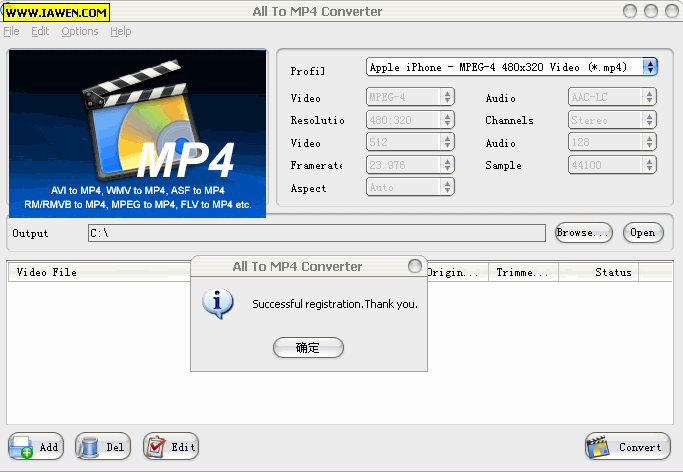Screen dimensions: 683x472
Task: Click the Output path text field
Action: click(x=315, y=233)
